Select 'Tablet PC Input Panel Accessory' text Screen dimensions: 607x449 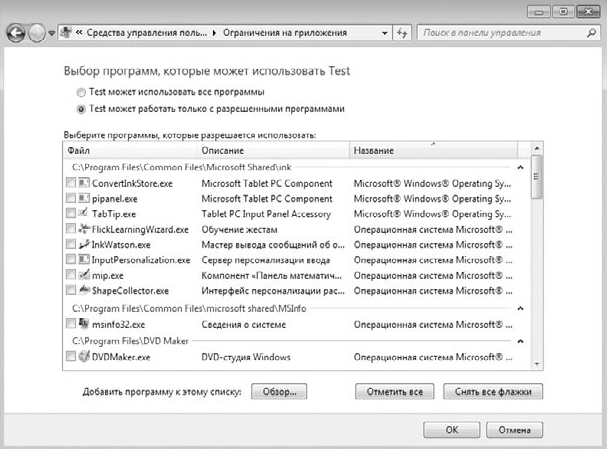point(266,214)
